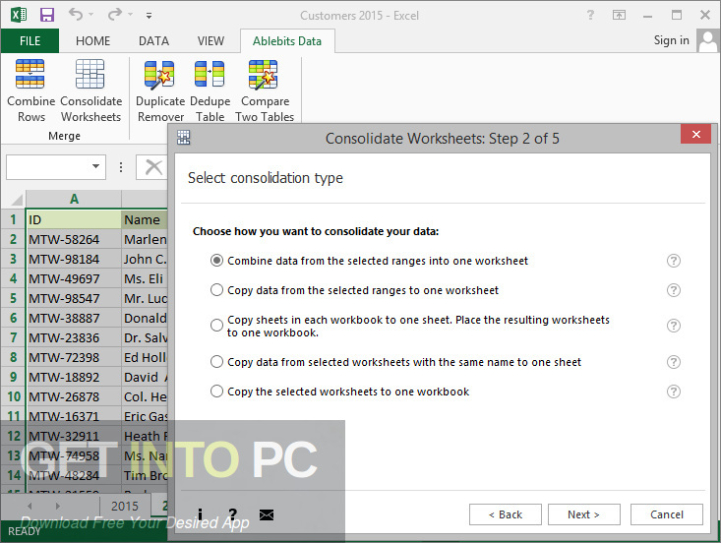This screenshot has height=543, width=721.
Task: Click the Combine Rows tool icon
Action: [x=30, y=74]
